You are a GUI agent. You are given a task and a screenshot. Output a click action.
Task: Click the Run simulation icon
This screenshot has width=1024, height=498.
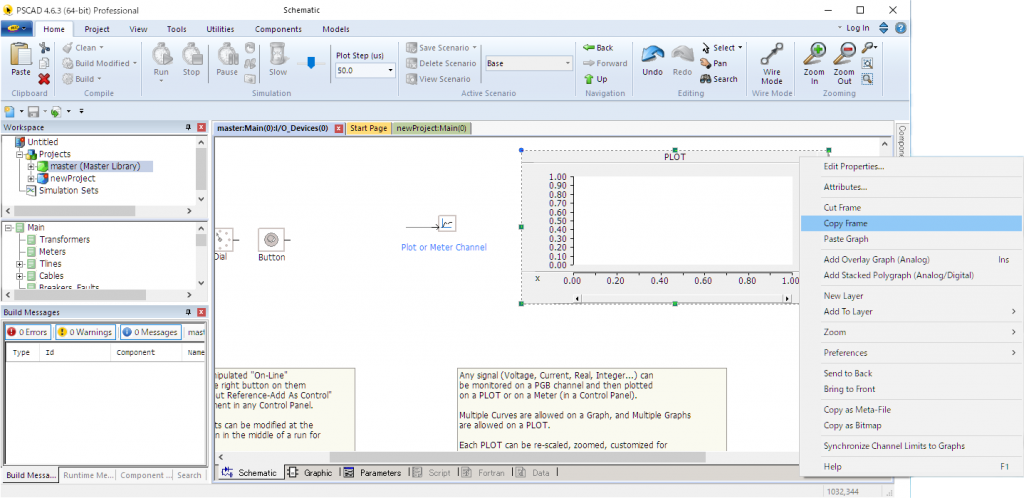[161, 56]
